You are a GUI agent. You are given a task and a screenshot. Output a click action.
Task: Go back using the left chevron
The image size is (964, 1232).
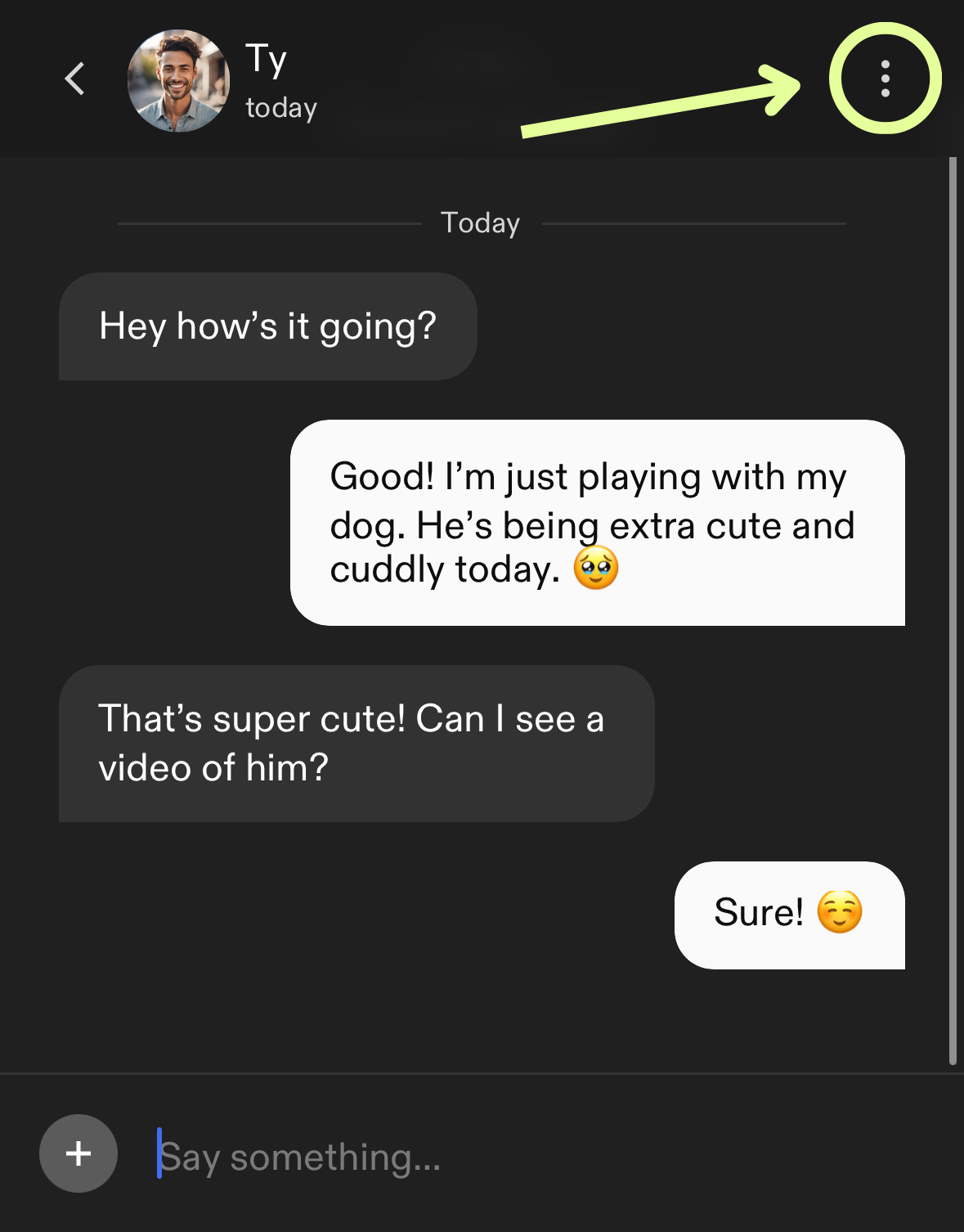pyautogui.click(x=74, y=79)
